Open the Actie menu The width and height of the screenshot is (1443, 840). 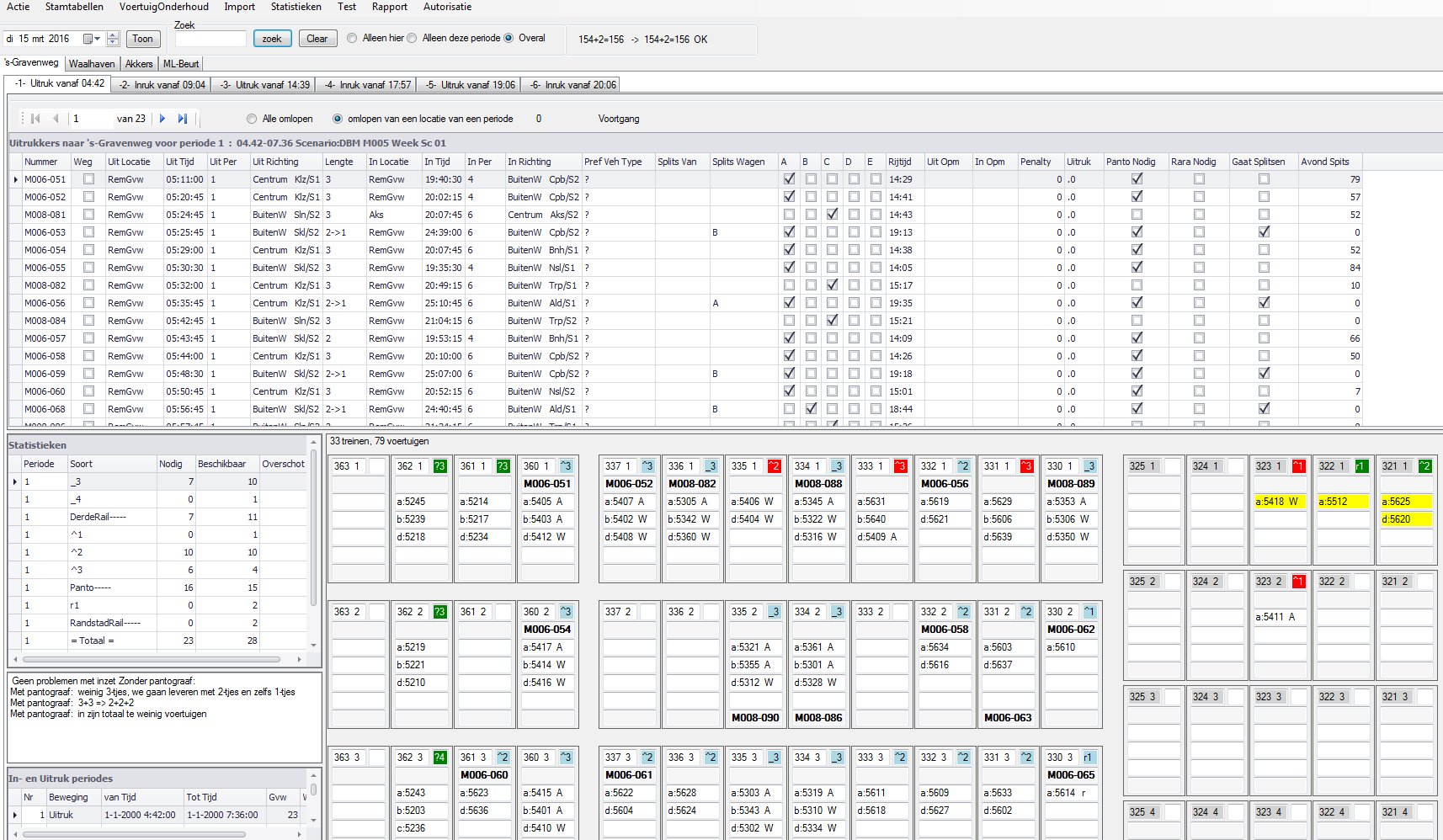point(19,7)
